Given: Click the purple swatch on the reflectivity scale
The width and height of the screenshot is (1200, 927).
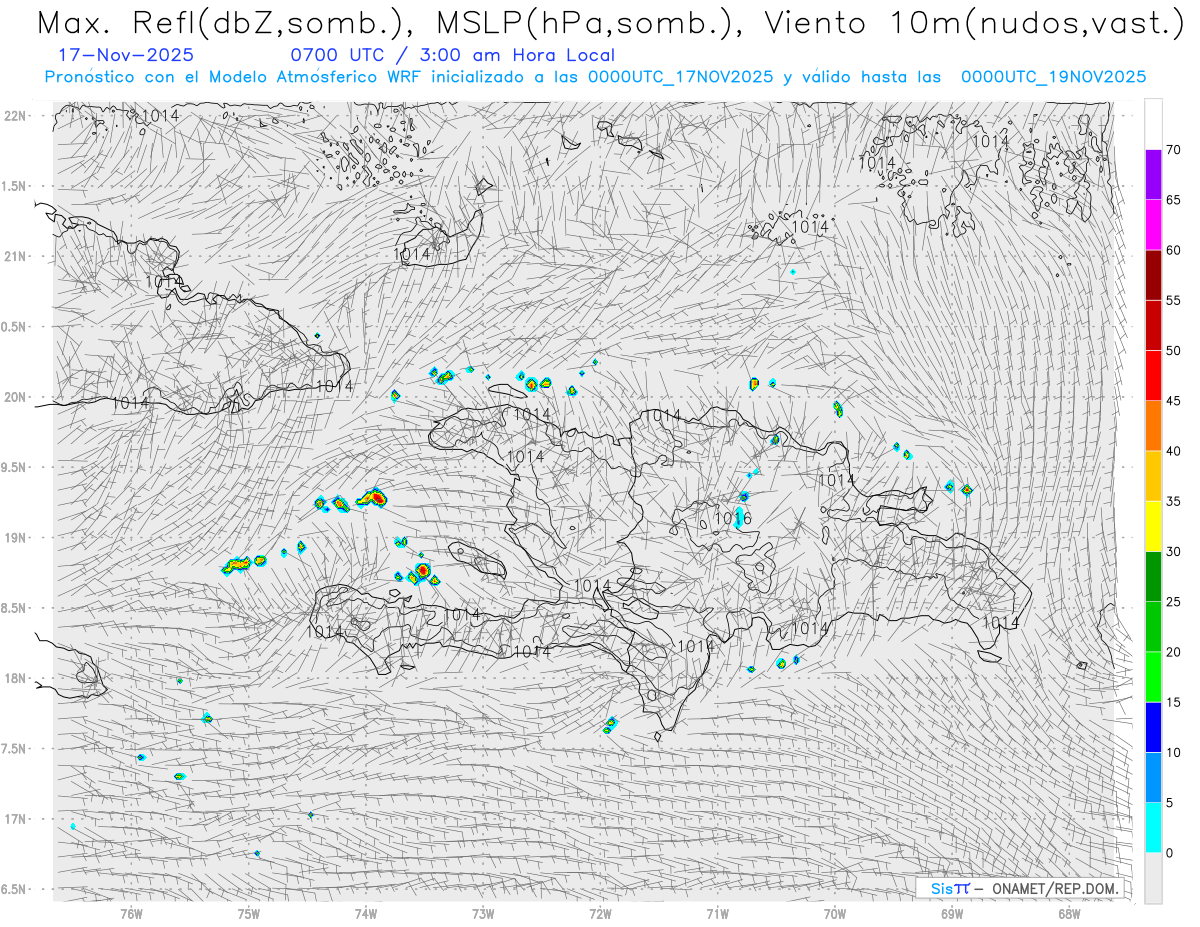Looking at the screenshot, I should [x=1153, y=175].
